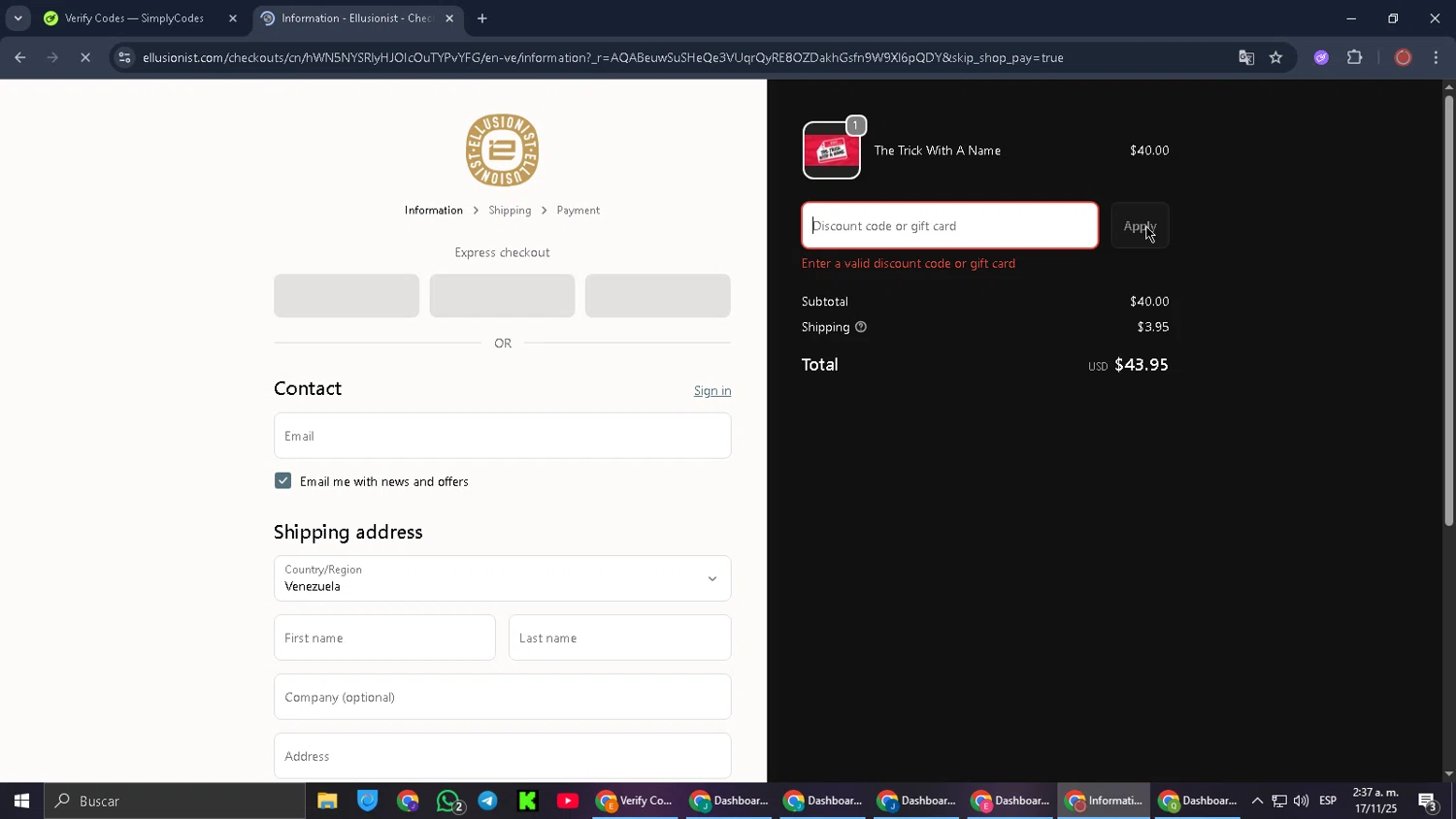Screen dimensions: 1456x819
Task: Go to Information breadcrumb step
Action: coord(434,211)
